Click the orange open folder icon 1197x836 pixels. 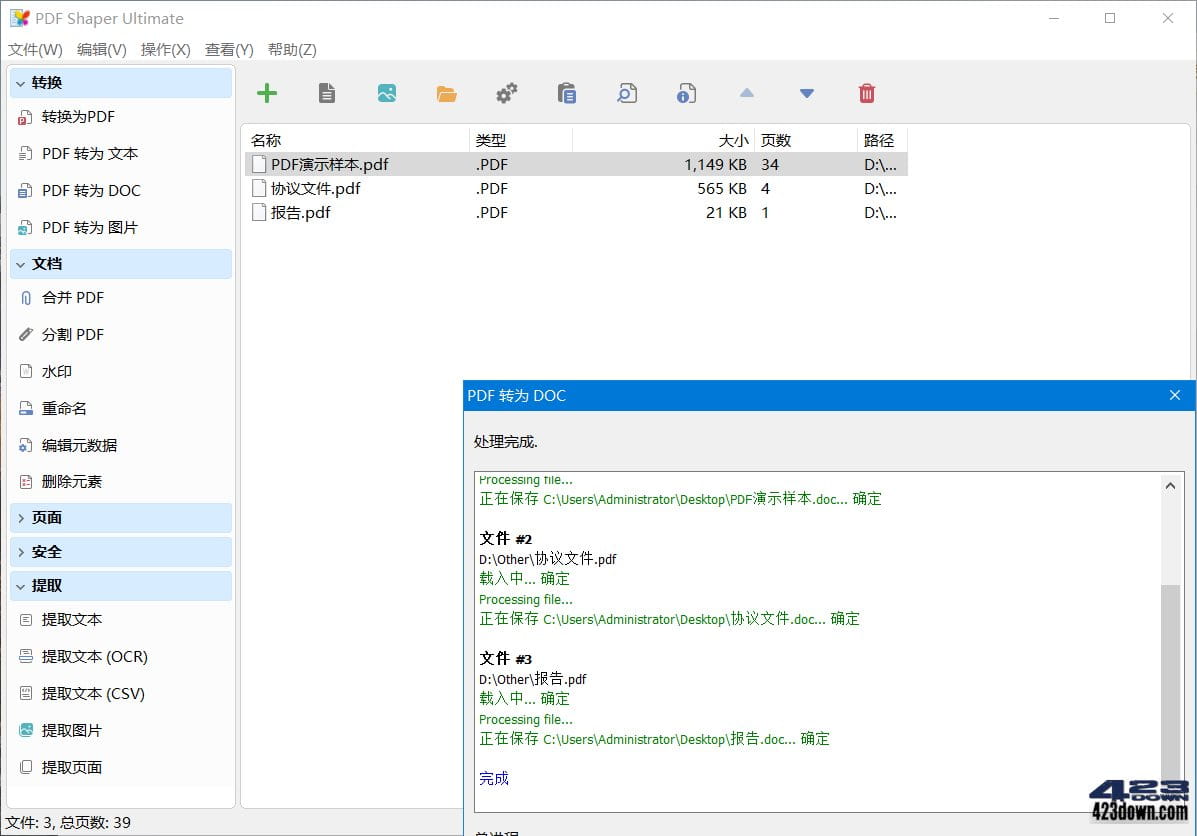[447, 94]
